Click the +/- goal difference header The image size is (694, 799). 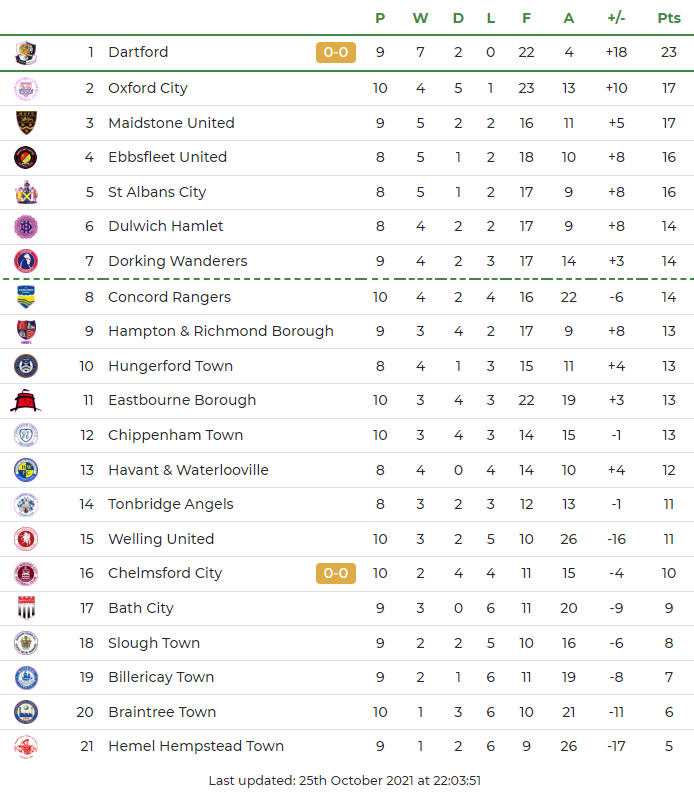[616, 18]
